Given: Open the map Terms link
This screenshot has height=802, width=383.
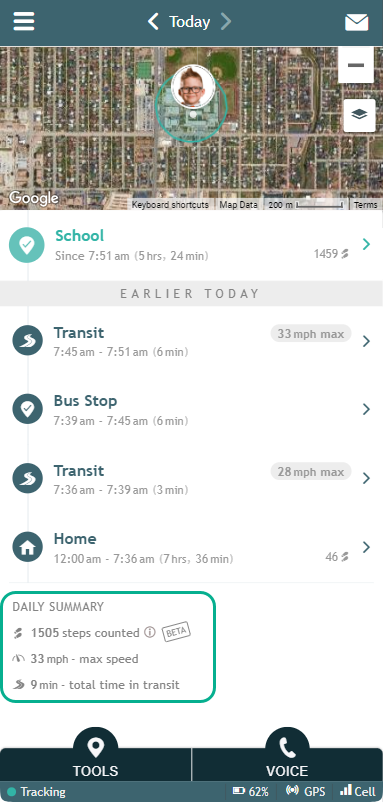Looking at the screenshot, I should click(x=366, y=205).
